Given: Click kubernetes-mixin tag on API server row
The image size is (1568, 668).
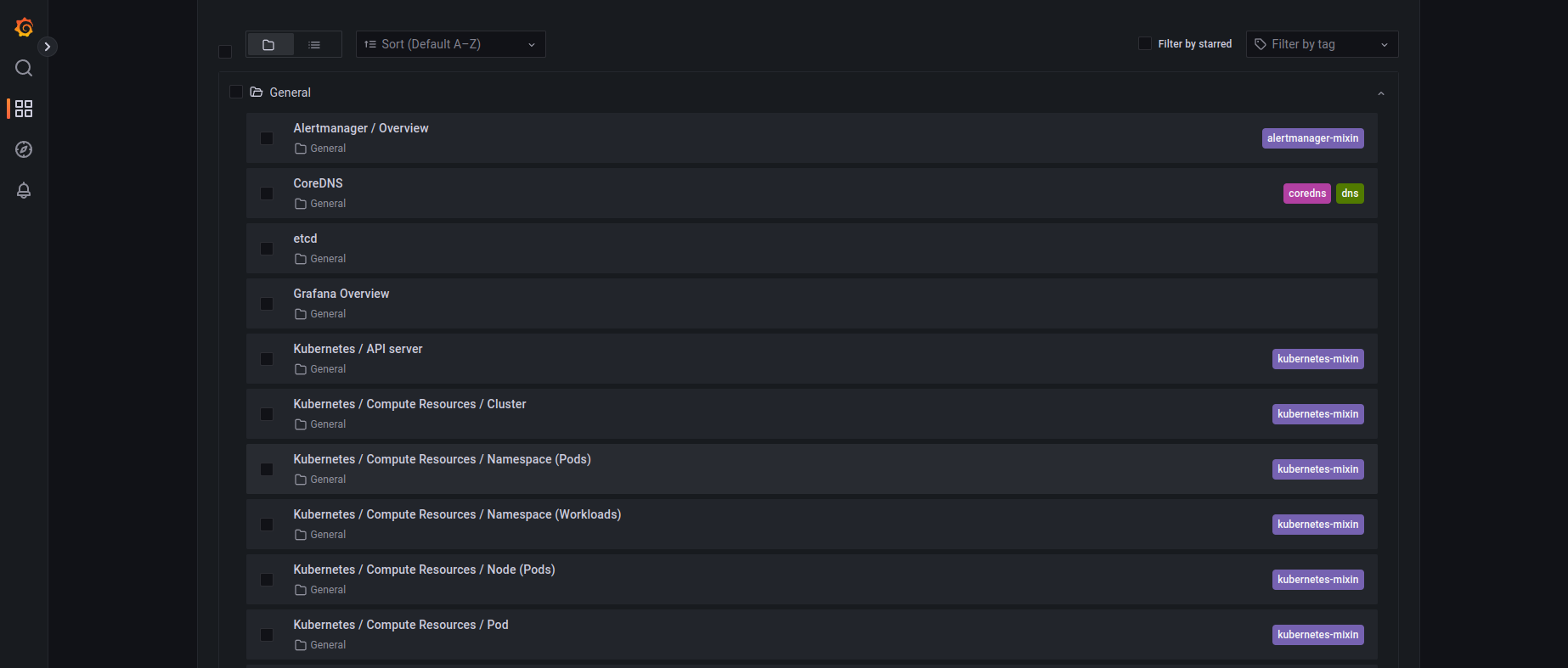Looking at the screenshot, I should coord(1318,359).
